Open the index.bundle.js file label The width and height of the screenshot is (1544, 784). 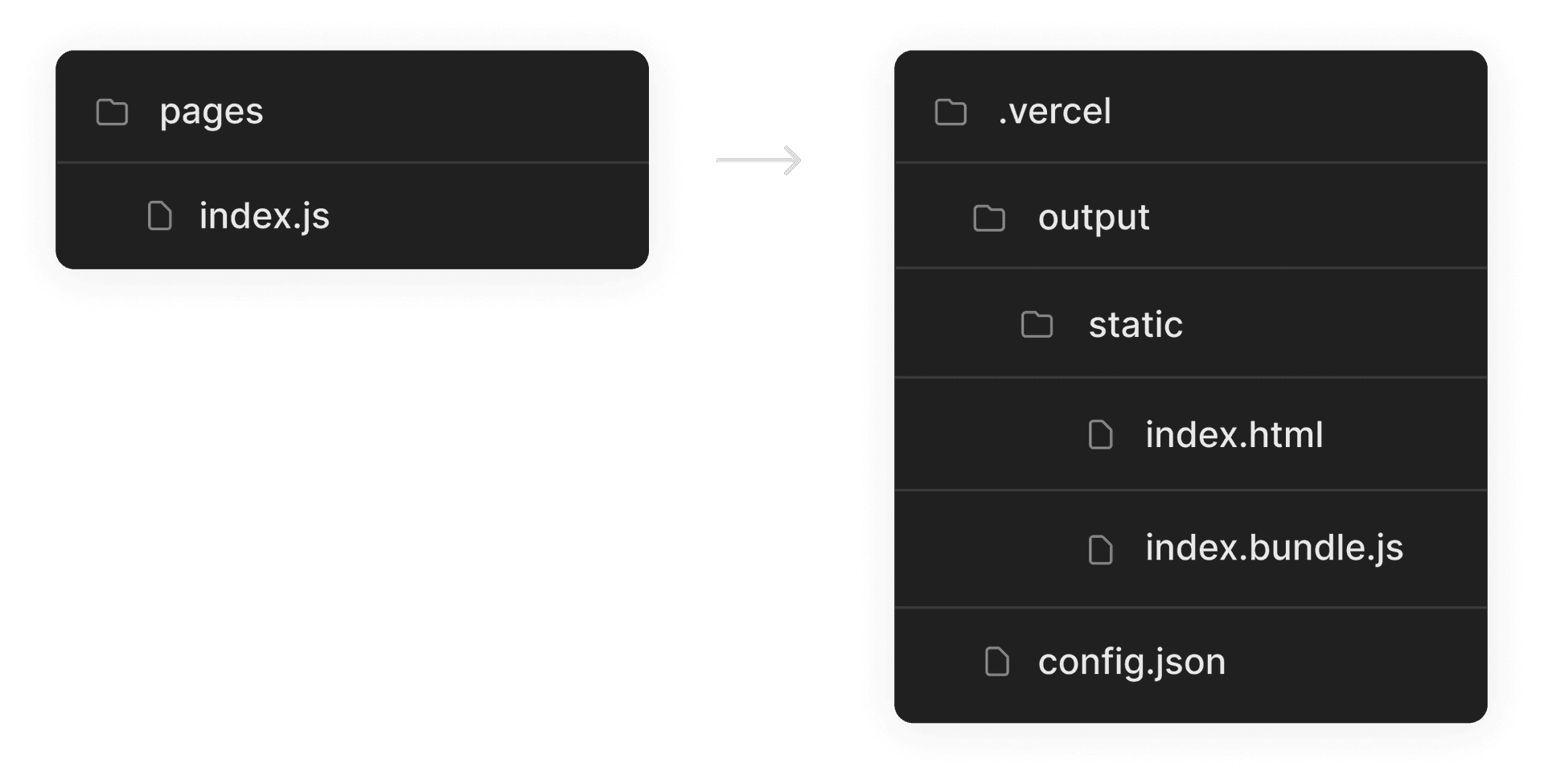1274,548
